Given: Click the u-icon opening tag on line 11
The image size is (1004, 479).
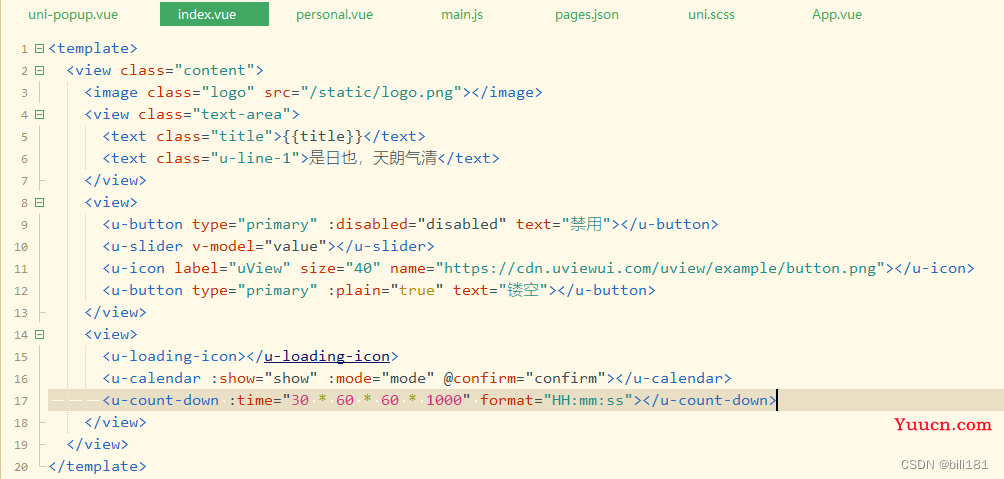Looking at the screenshot, I should point(134,268).
